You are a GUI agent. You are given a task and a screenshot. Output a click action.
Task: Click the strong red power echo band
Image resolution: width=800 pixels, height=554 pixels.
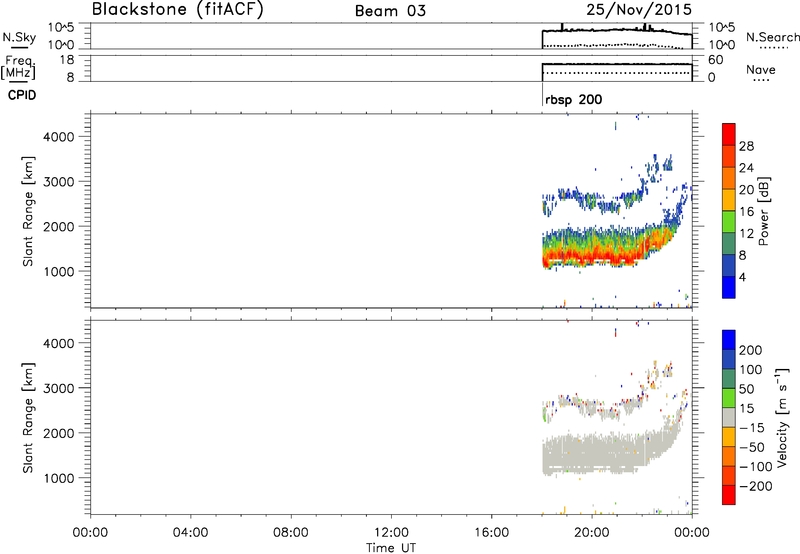(592, 255)
